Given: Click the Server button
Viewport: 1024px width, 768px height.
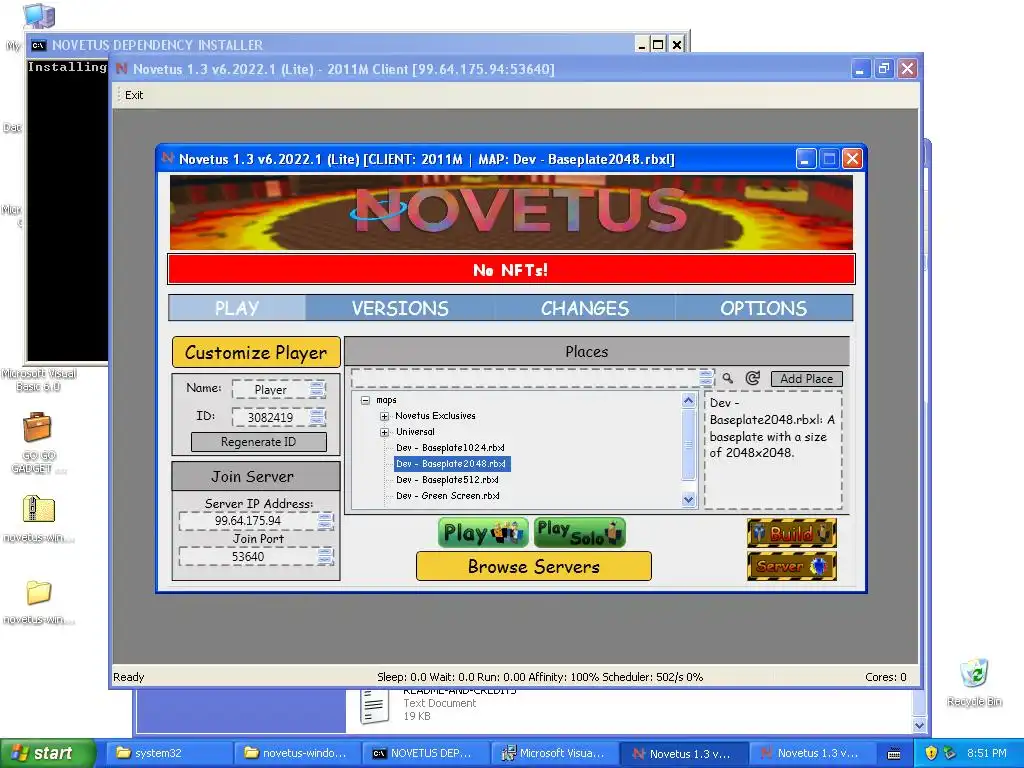Looking at the screenshot, I should (x=792, y=566).
